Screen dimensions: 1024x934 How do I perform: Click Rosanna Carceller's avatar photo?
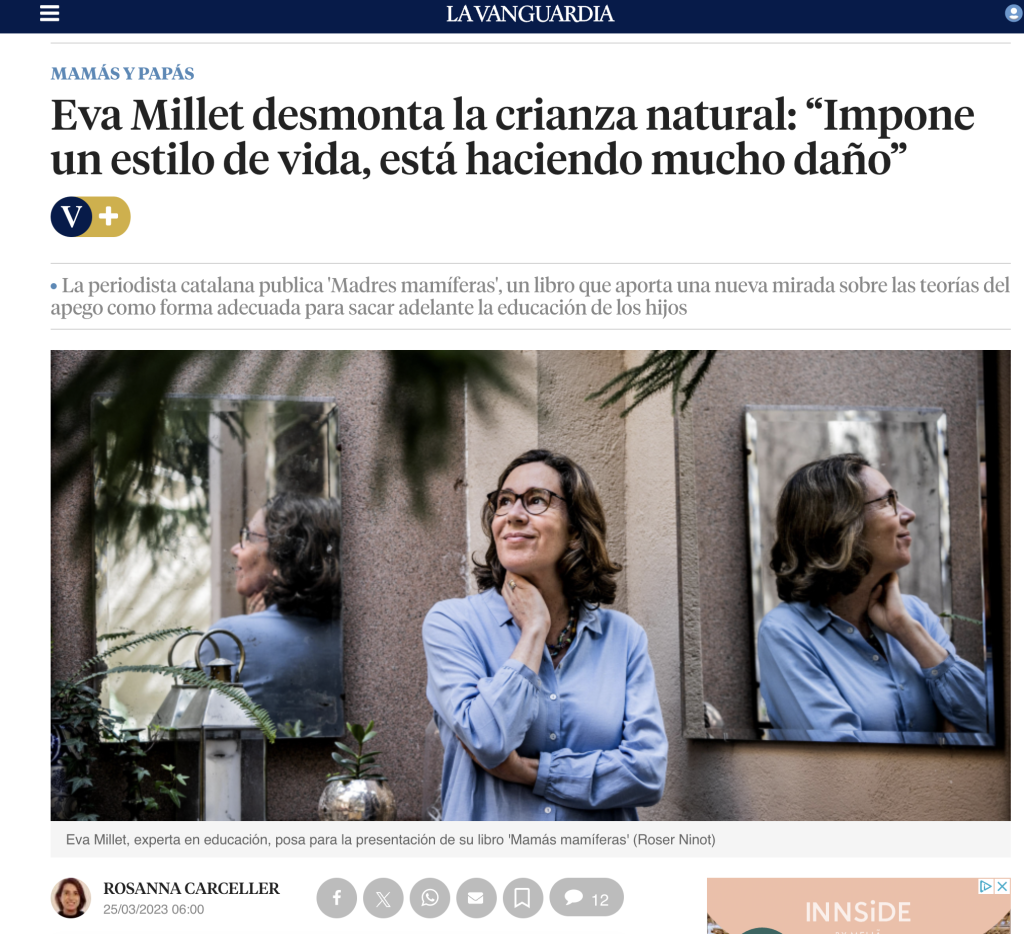click(71, 898)
